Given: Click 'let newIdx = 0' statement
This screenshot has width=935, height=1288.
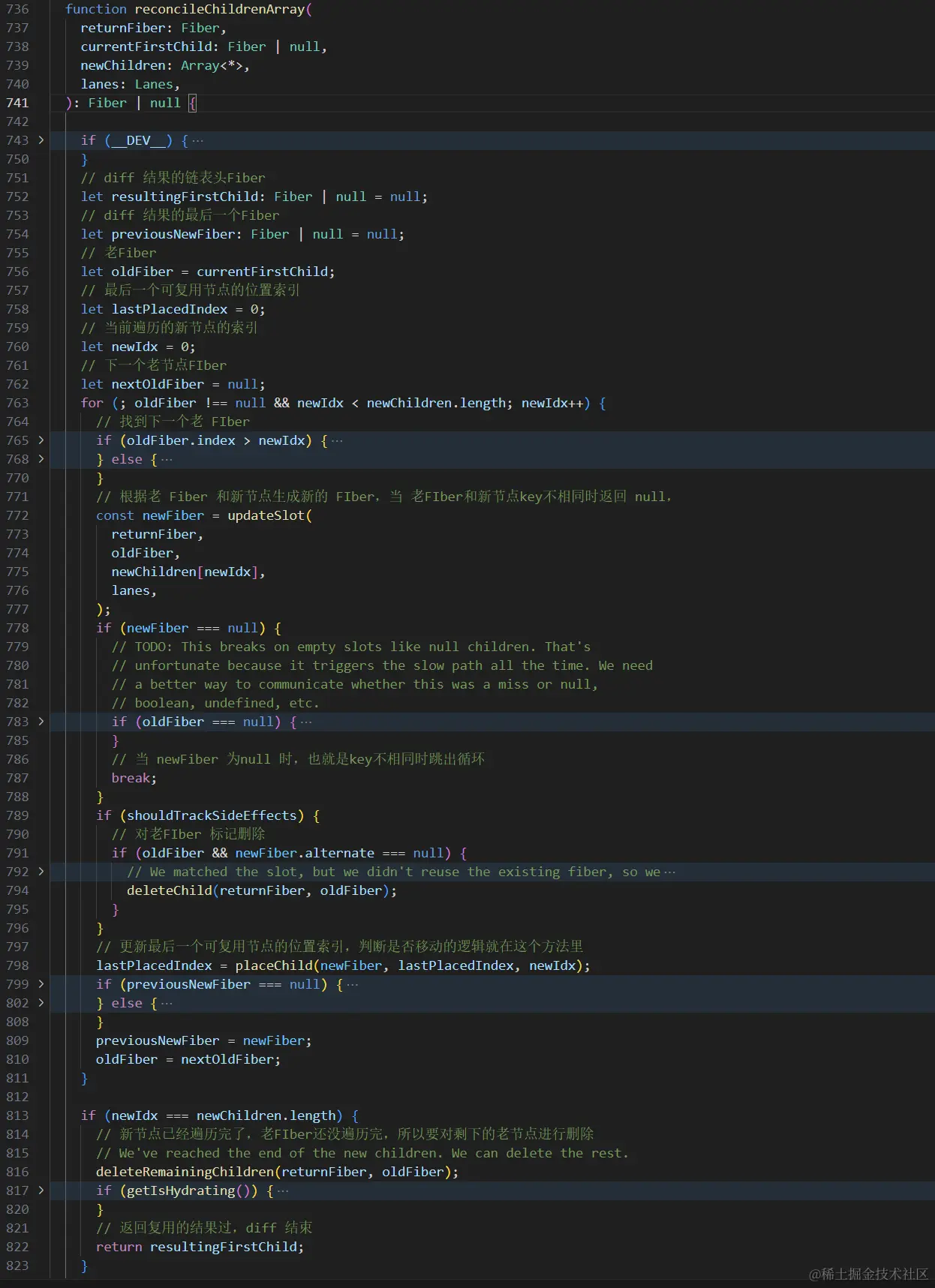Looking at the screenshot, I should tap(138, 347).
